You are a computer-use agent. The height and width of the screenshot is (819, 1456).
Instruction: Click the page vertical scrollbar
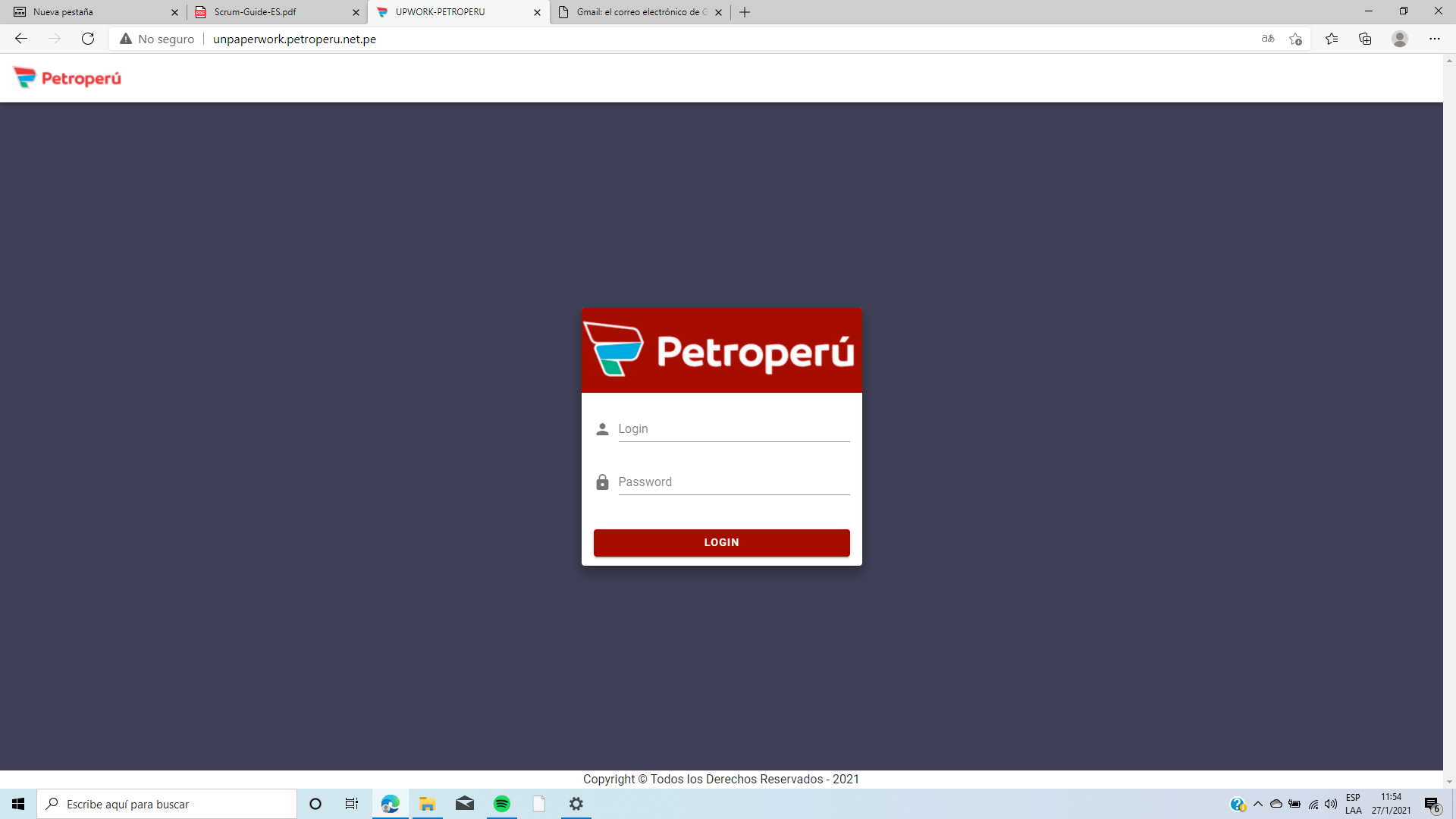(x=1449, y=421)
